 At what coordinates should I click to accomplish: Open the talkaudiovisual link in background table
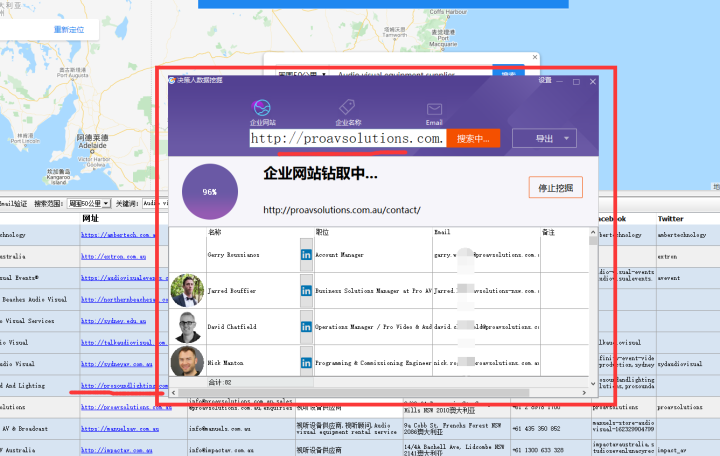click(x=124, y=342)
